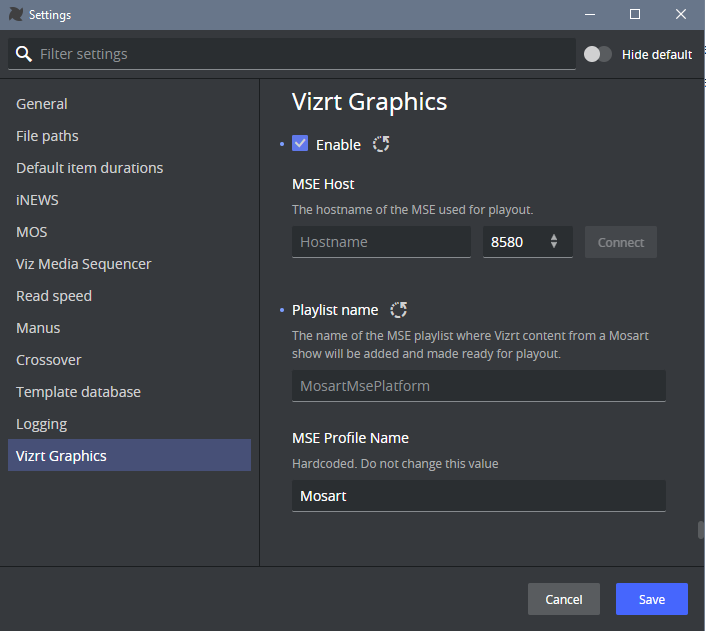Open Viz Media Sequencer settings

[x=129, y=264]
